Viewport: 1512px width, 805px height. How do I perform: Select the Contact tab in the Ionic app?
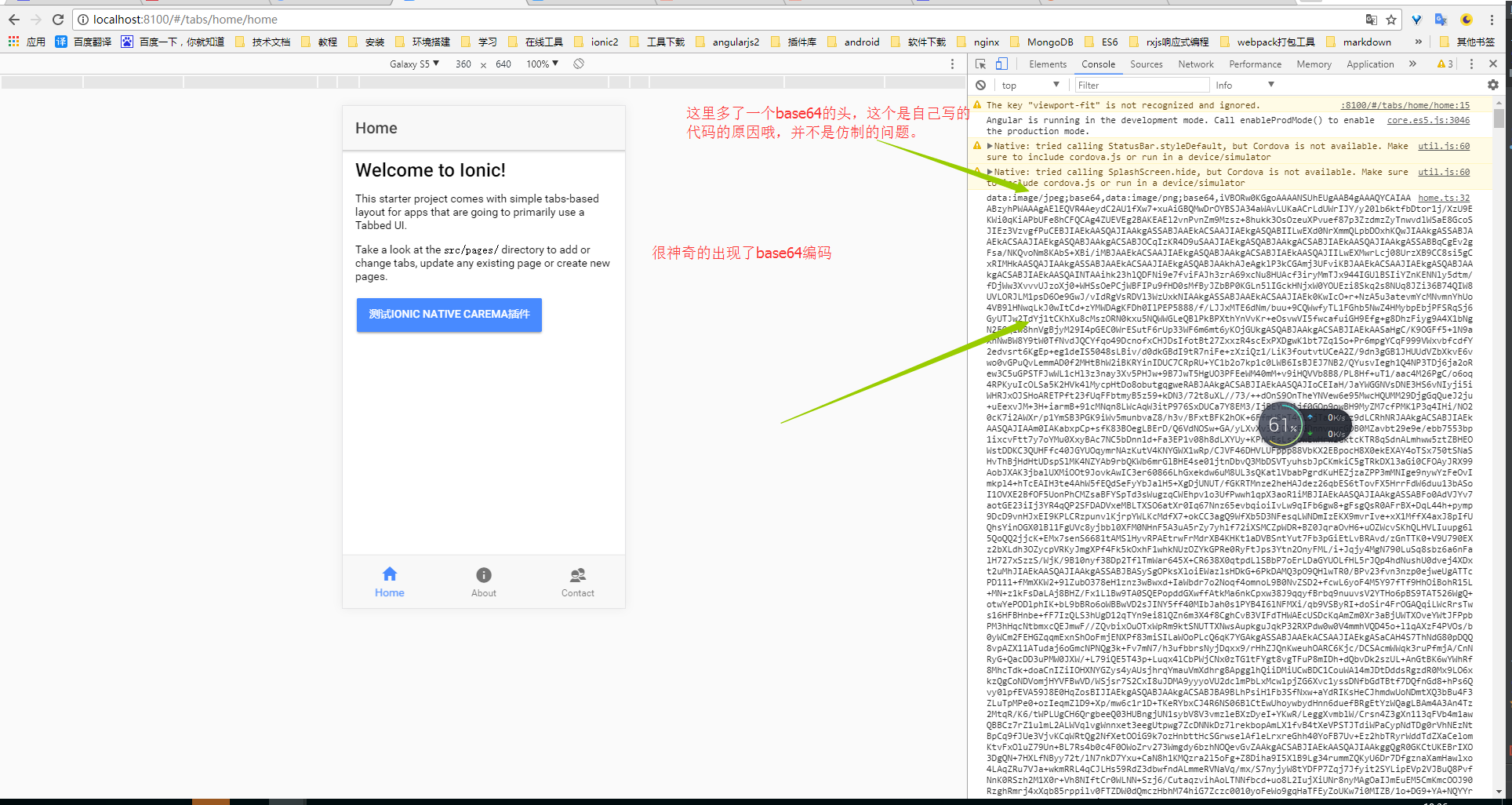(x=578, y=582)
